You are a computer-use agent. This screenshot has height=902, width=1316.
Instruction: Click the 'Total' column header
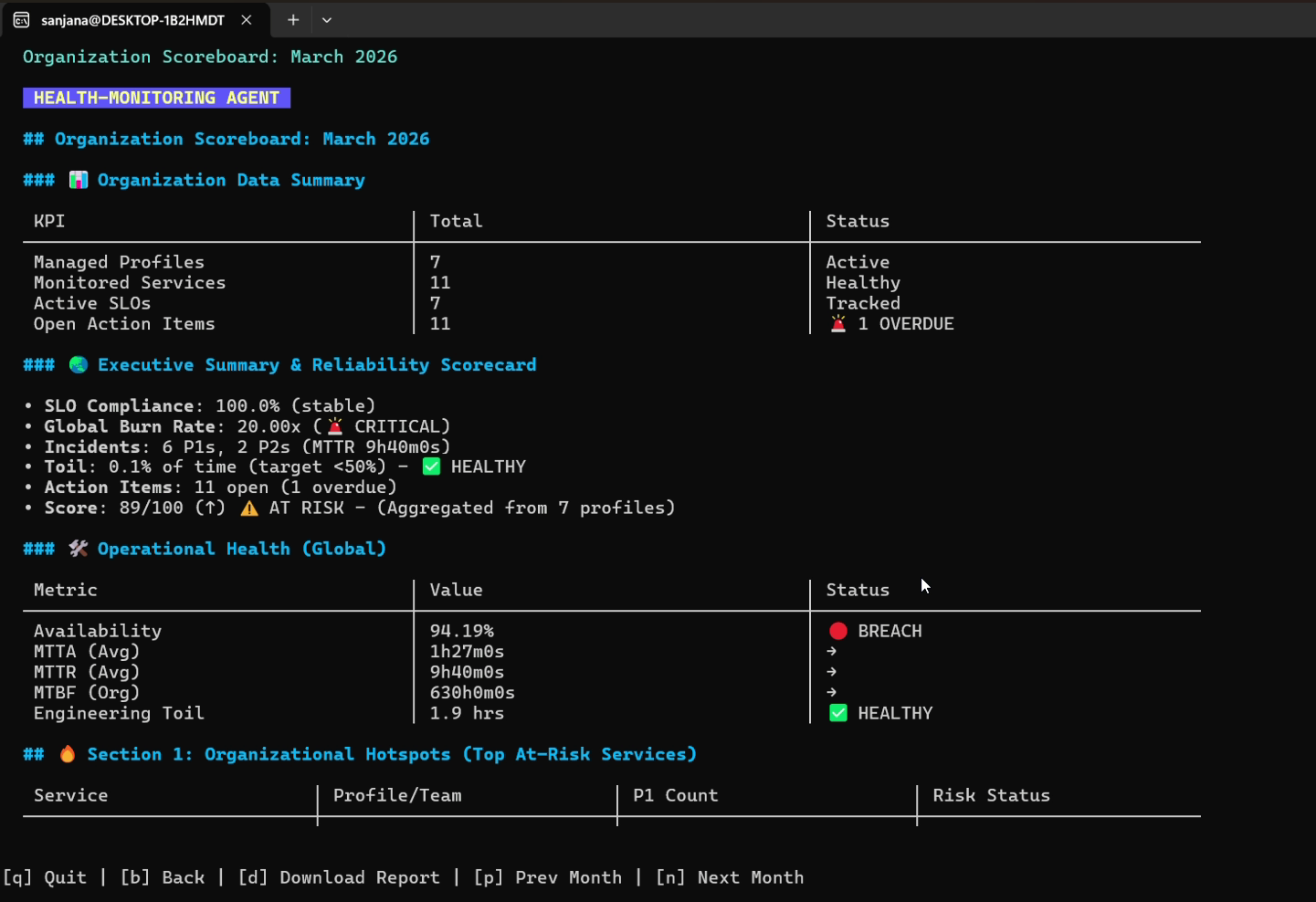point(457,221)
